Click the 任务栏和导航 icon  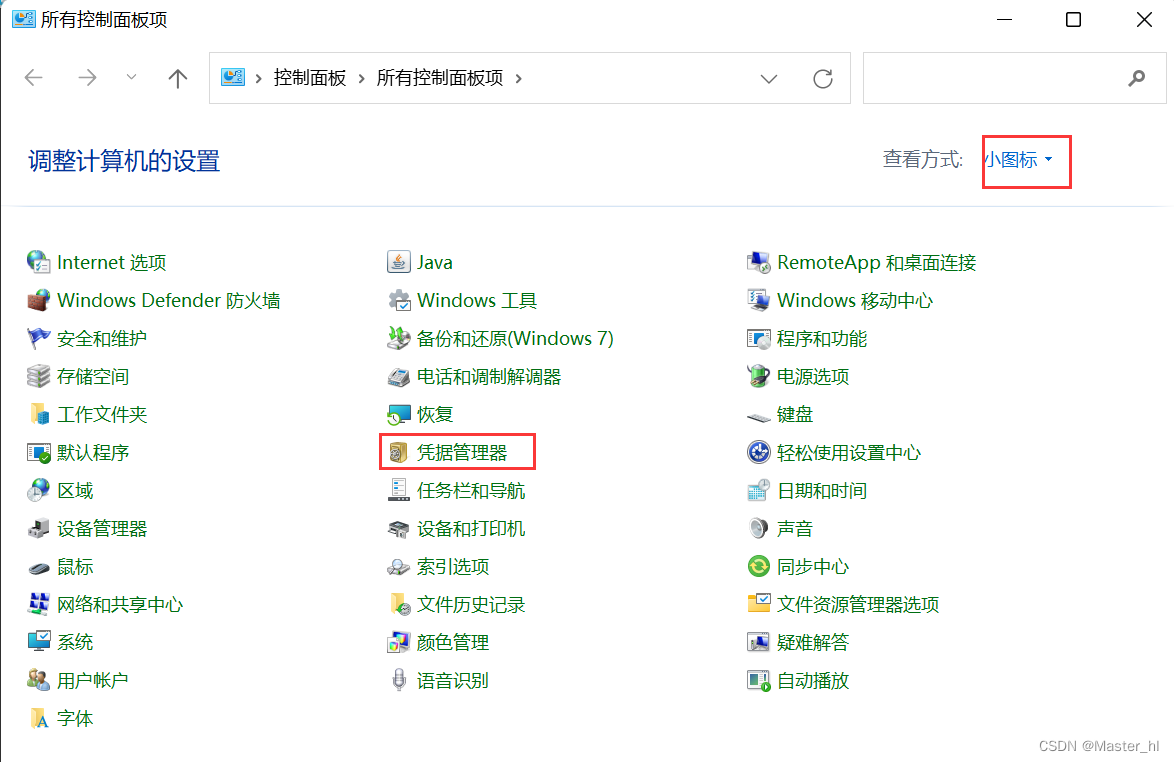(x=398, y=490)
